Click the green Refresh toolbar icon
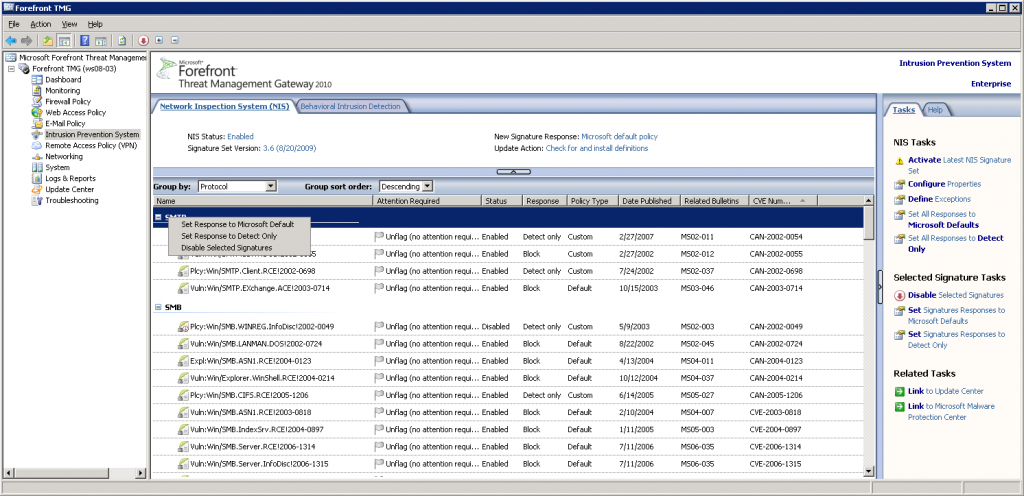Screen dimensions: 1024x496 pyautogui.click(x=122, y=40)
